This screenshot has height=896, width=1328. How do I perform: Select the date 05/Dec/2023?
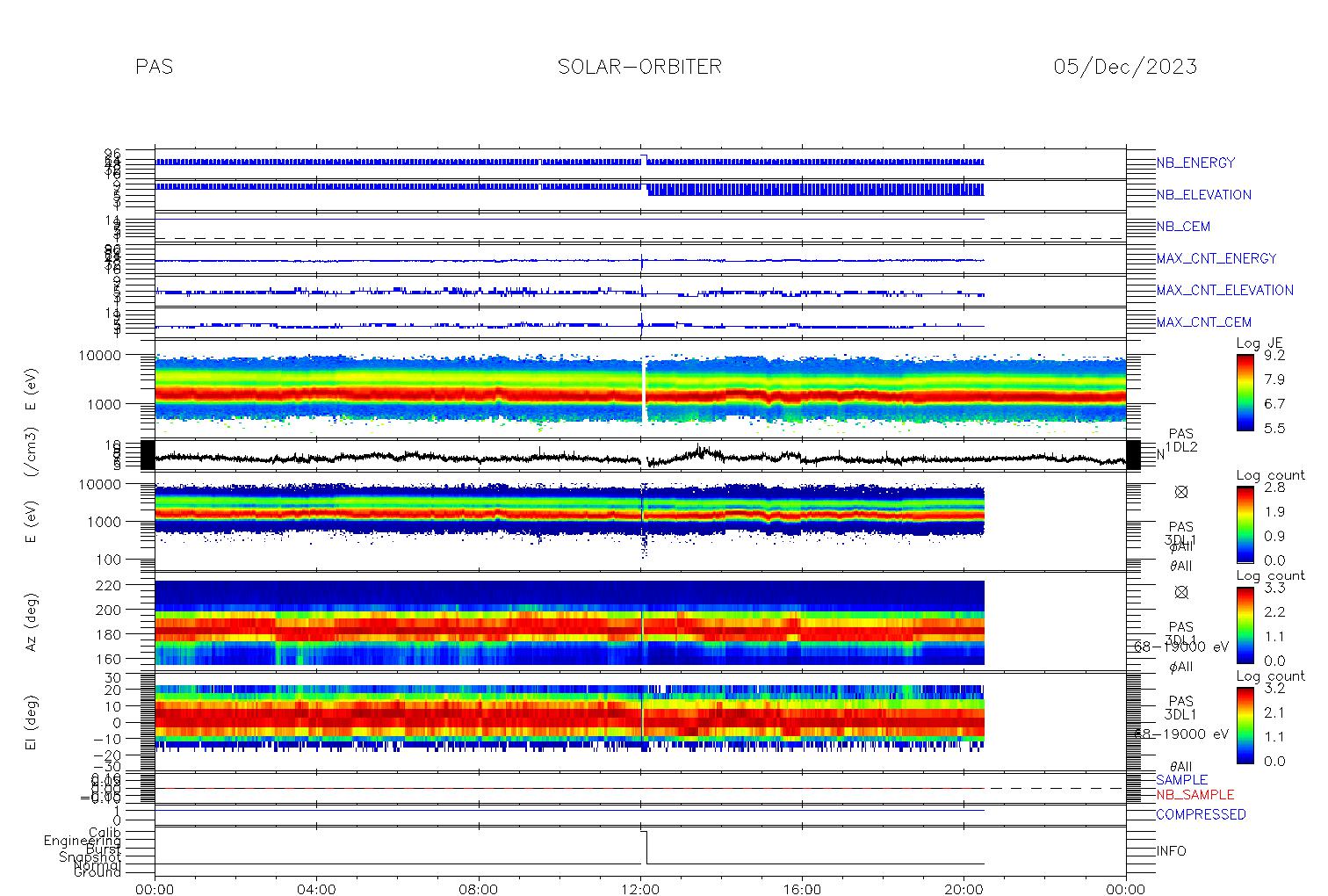[1125, 67]
